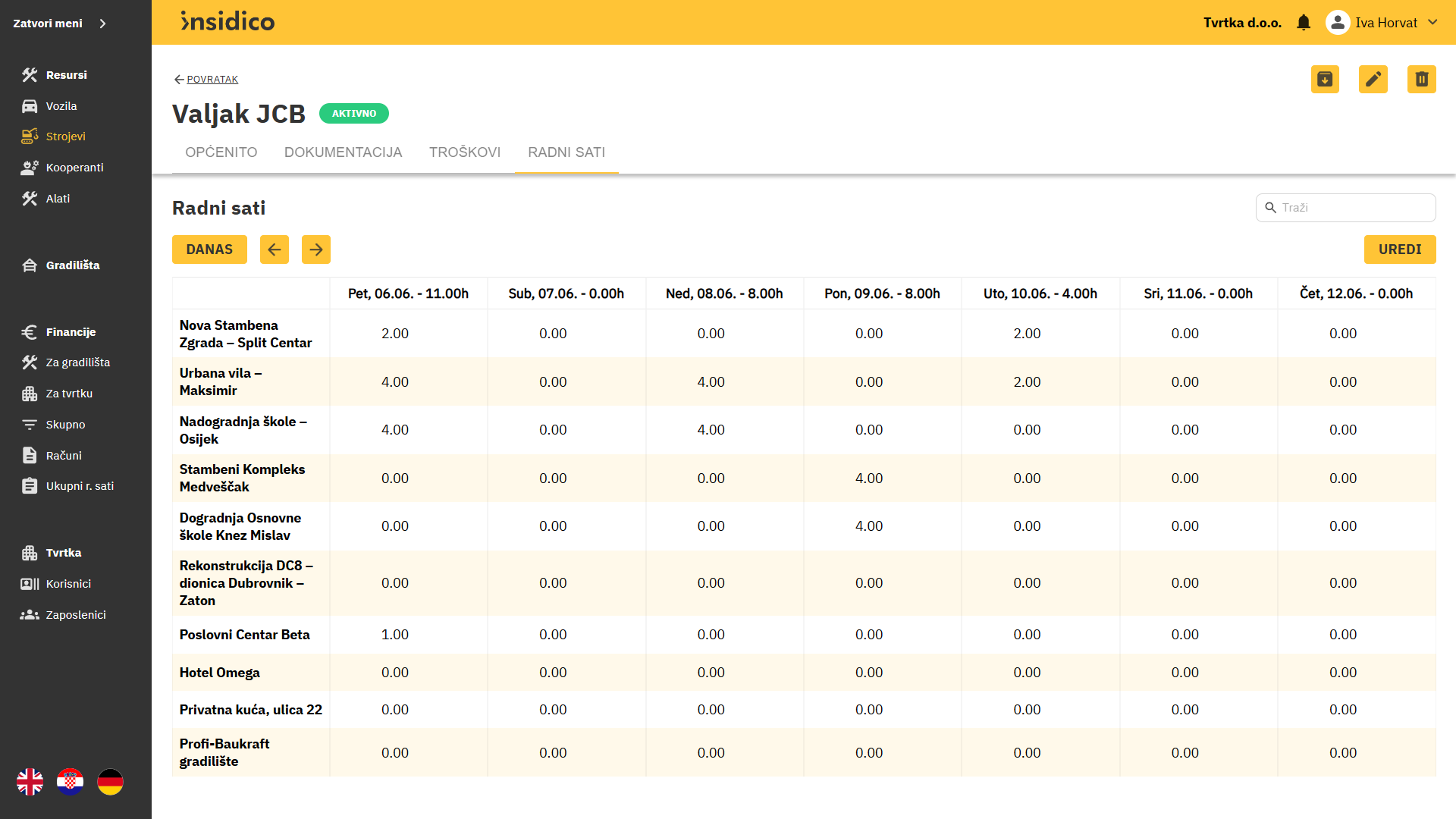Go to previous week arrow
1456x819 pixels.
tap(274, 249)
